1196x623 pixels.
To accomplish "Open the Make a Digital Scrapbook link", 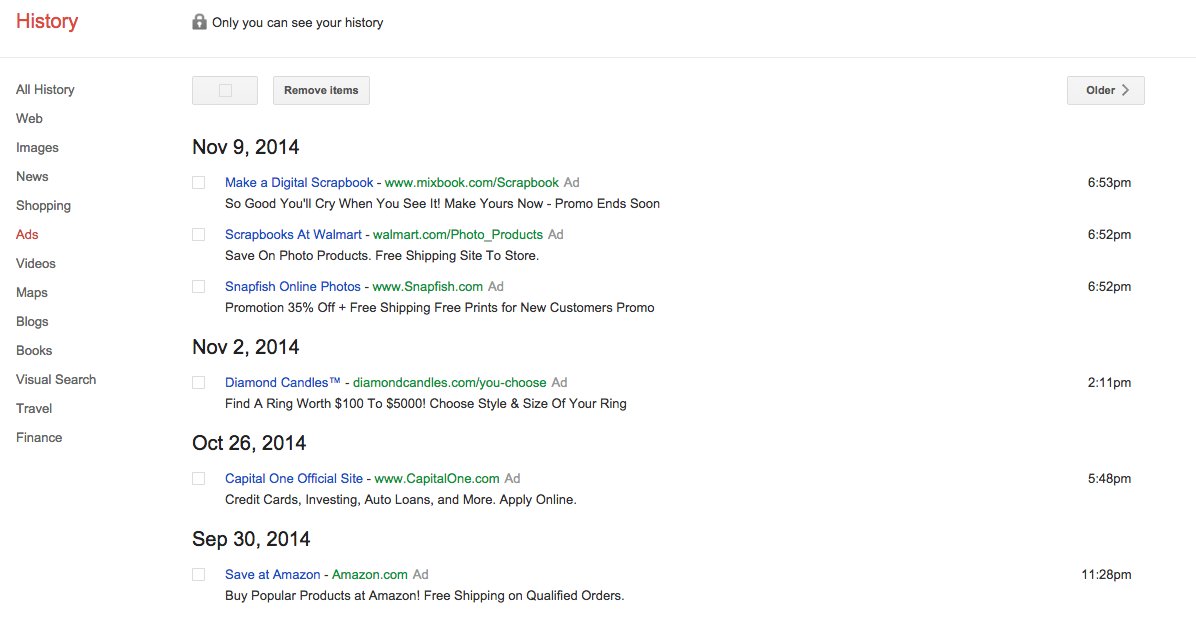I will pyautogui.click(x=299, y=183).
